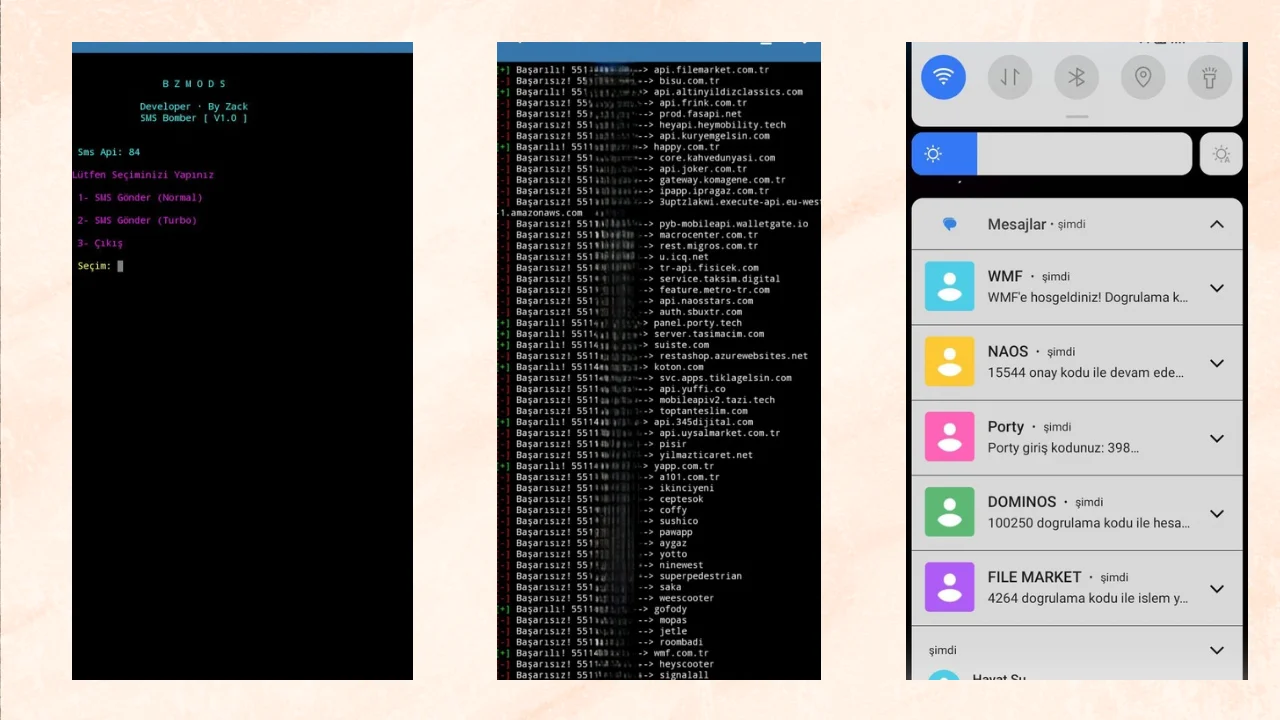The height and width of the screenshot is (720, 1280).
Task: Open the Porty giriş kodunuz message
Action: 1063,448
